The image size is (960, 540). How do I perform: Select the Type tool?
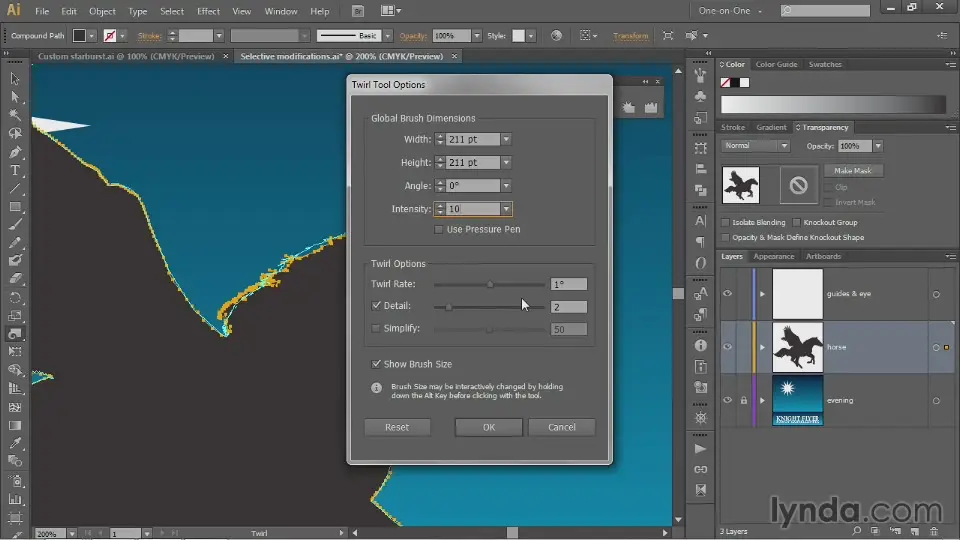[x=15, y=171]
